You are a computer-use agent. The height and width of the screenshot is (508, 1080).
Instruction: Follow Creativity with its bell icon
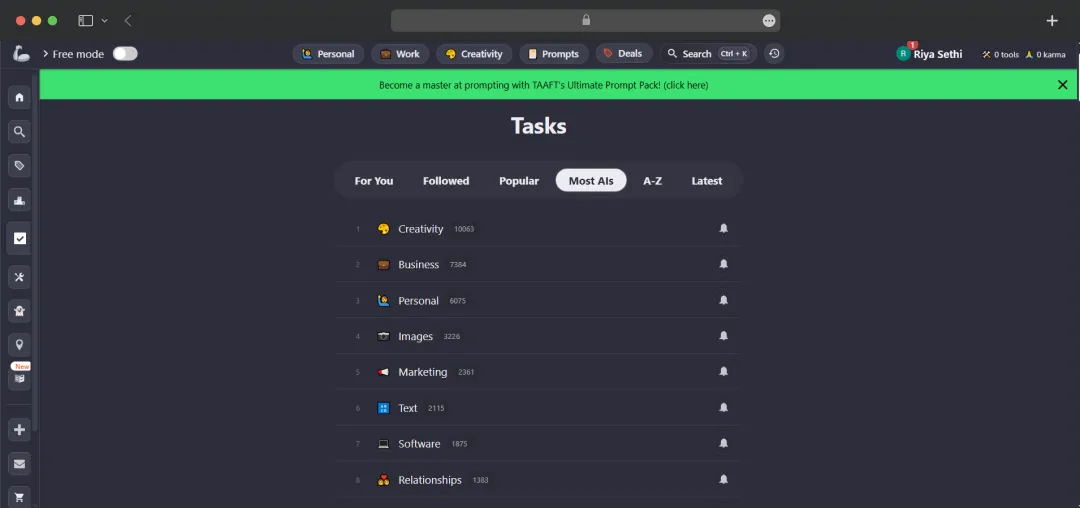723,229
